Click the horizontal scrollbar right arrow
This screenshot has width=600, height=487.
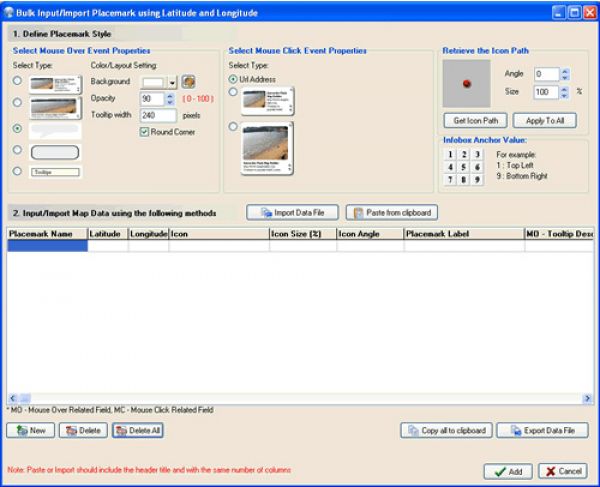tap(587, 398)
